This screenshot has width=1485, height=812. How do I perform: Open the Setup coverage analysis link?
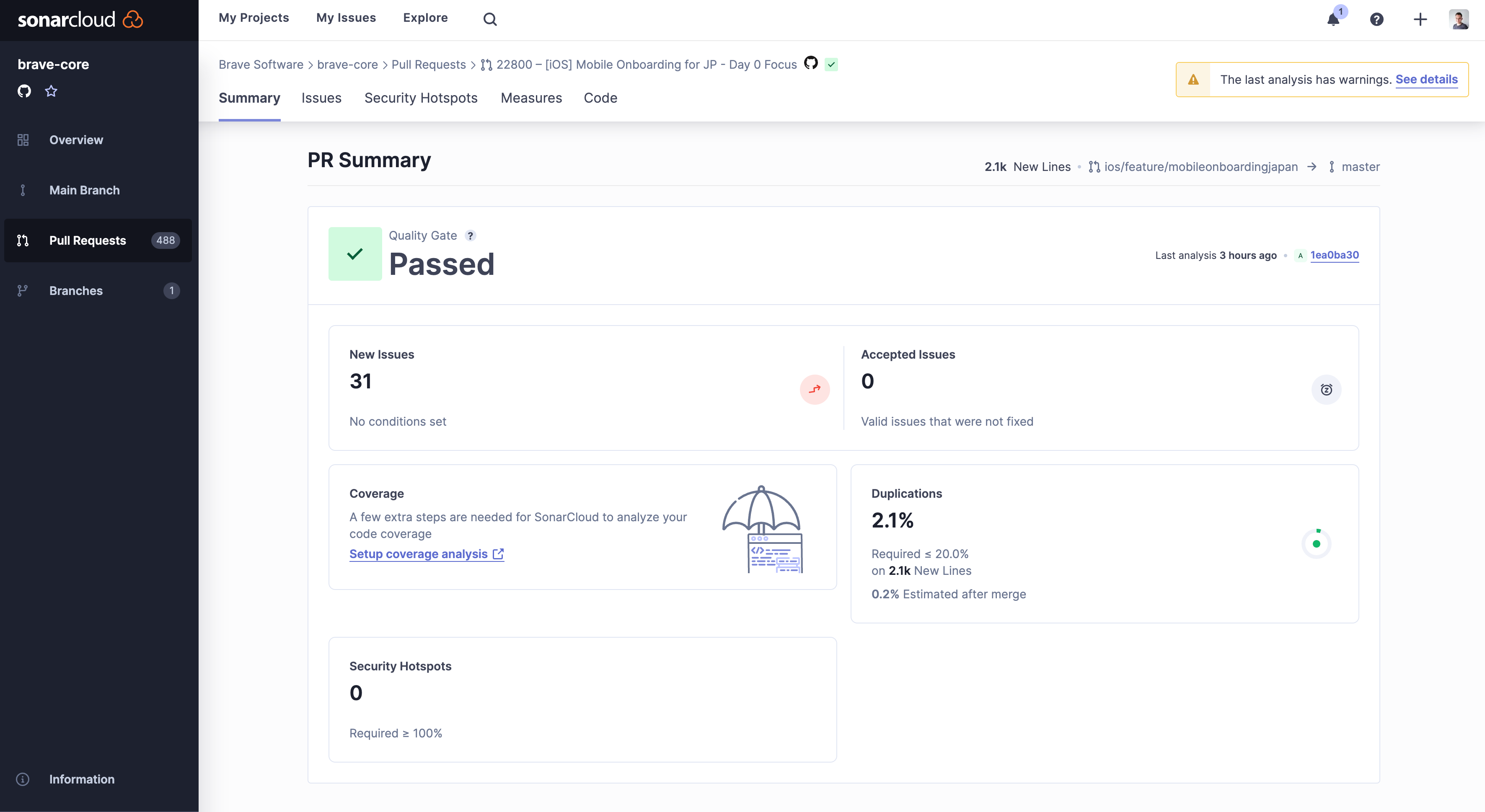(x=419, y=554)
